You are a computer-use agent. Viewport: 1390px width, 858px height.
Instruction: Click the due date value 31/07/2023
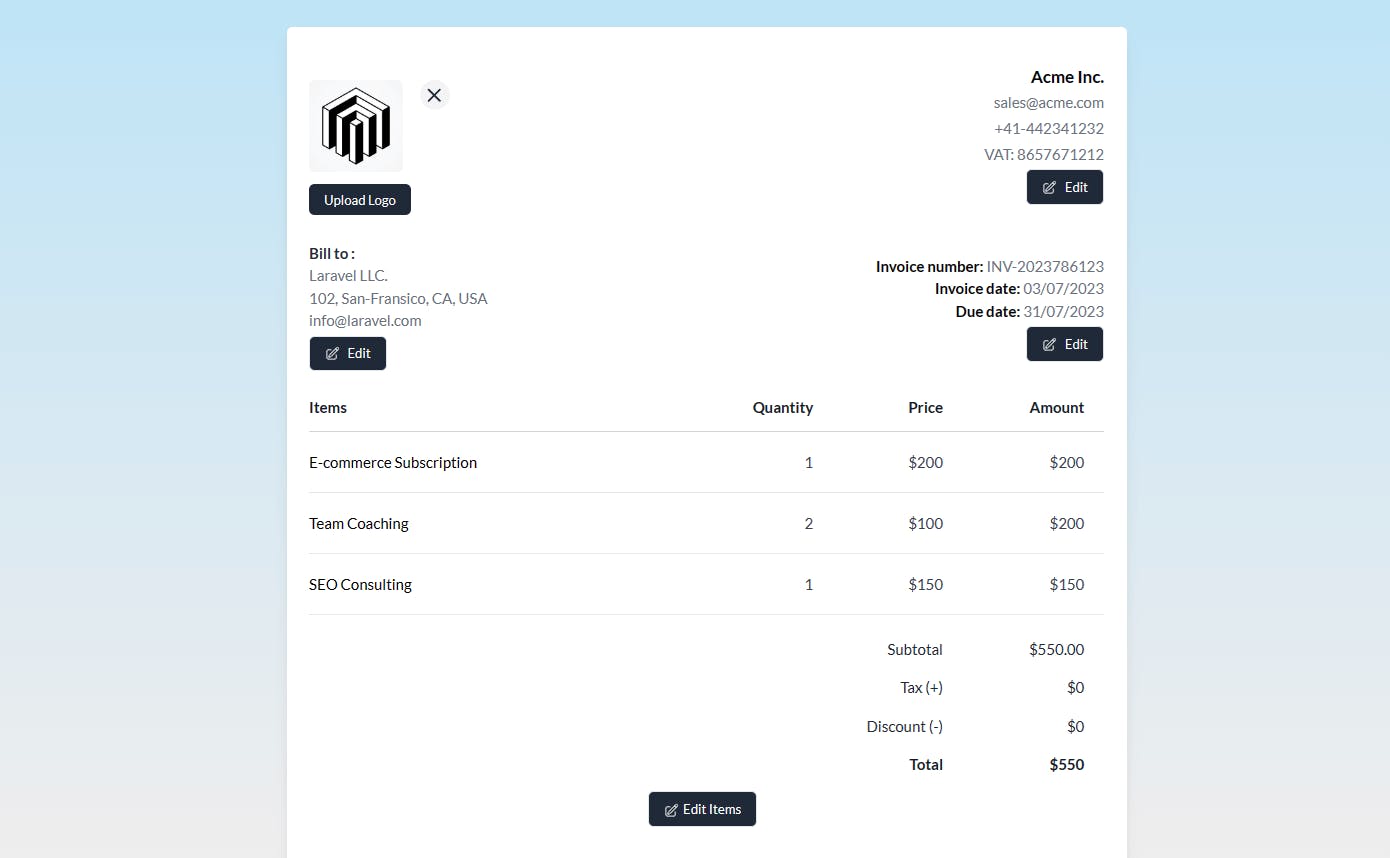coord(1063,311)
